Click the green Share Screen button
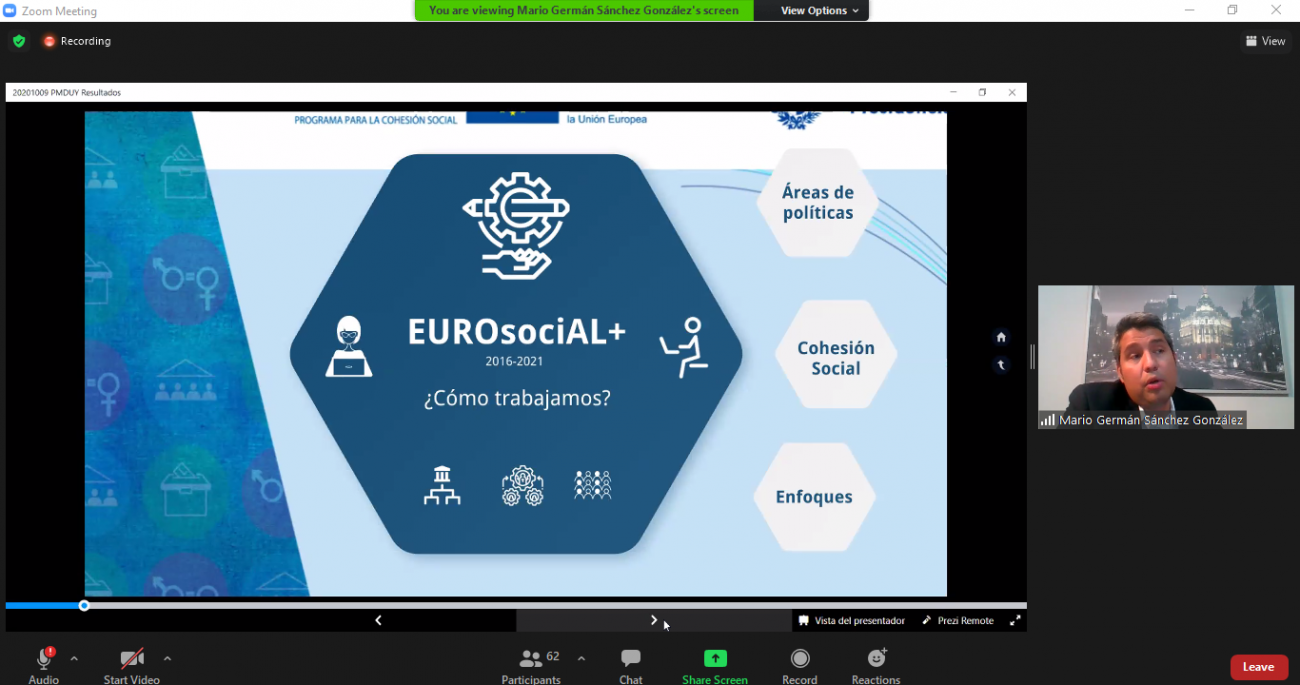 (x=715, y=665)
